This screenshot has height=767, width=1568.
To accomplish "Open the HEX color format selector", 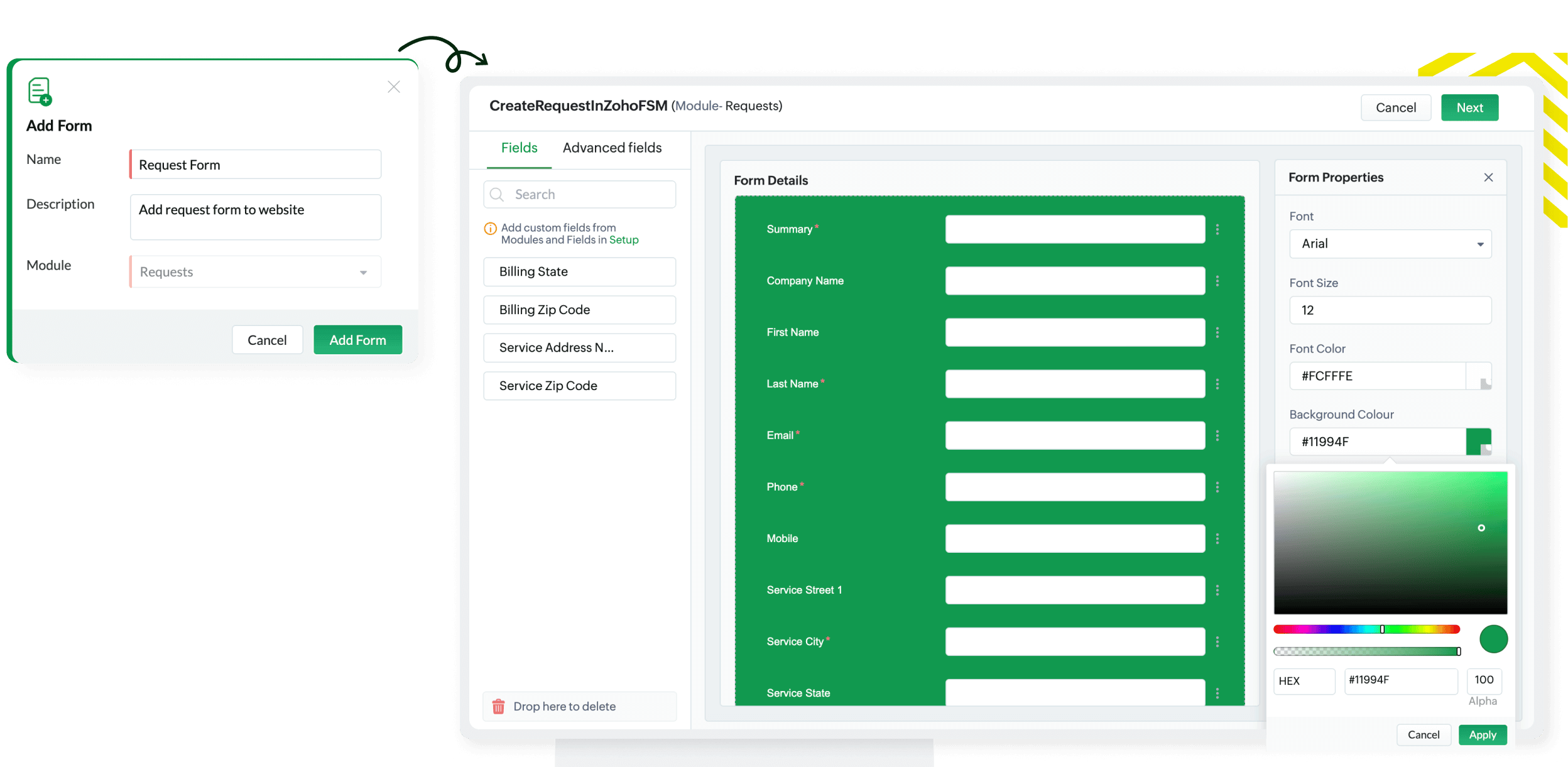I will (x=1304, y=681).
